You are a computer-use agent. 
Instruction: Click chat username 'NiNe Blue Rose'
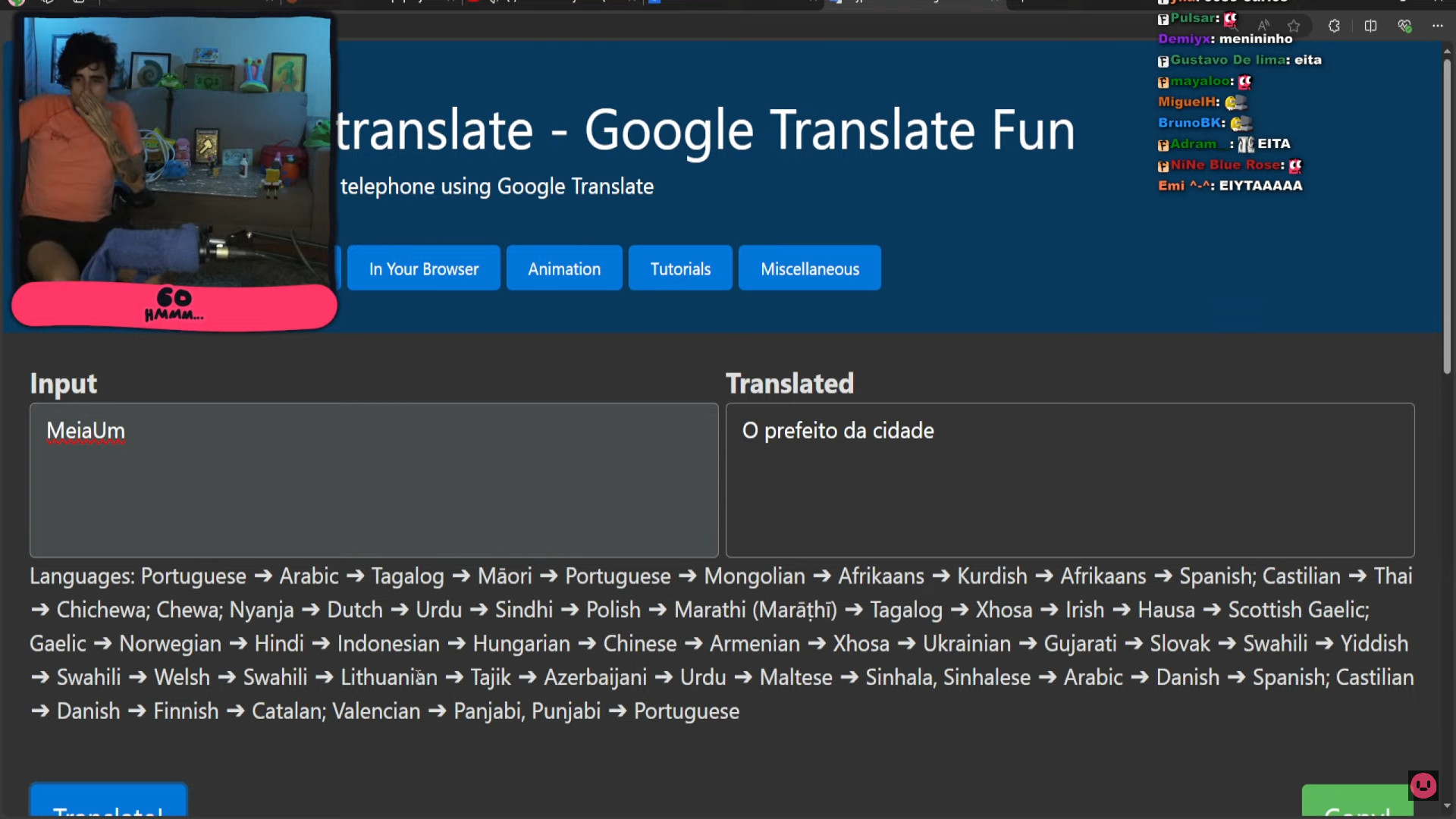[1225, 165]
